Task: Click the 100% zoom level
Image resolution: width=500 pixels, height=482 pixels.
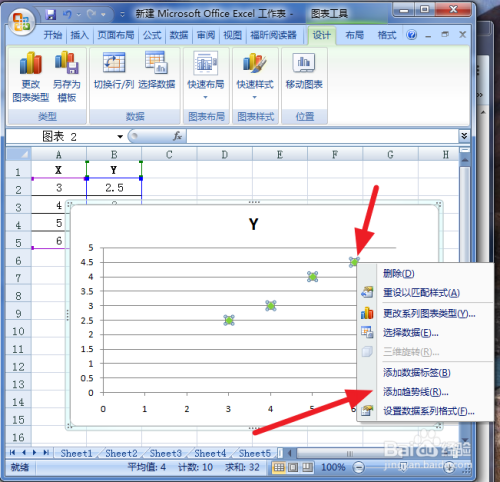Action: [333, 467]
